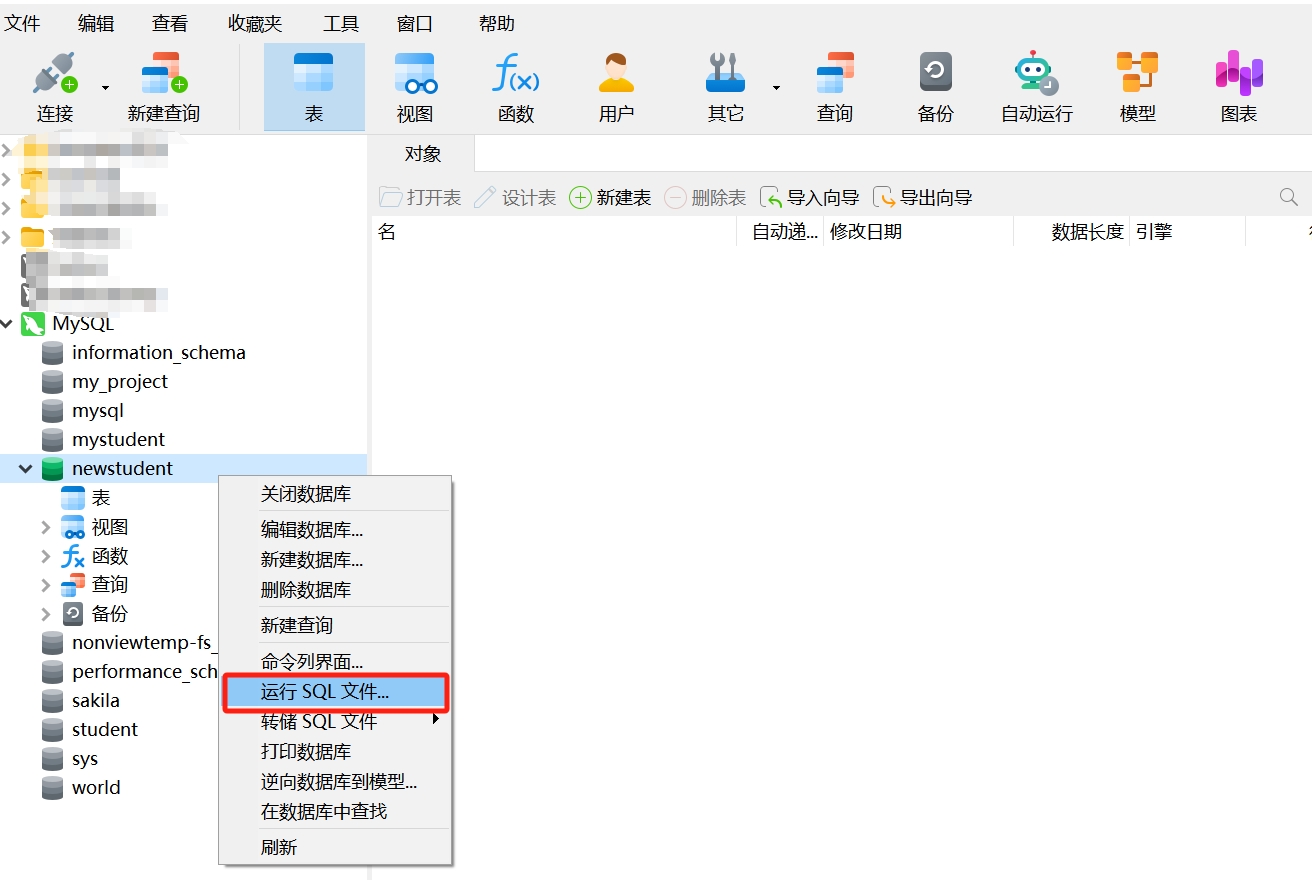Open dropdown arrow next to 其它

pyautogui.click(x=776, y=88)
